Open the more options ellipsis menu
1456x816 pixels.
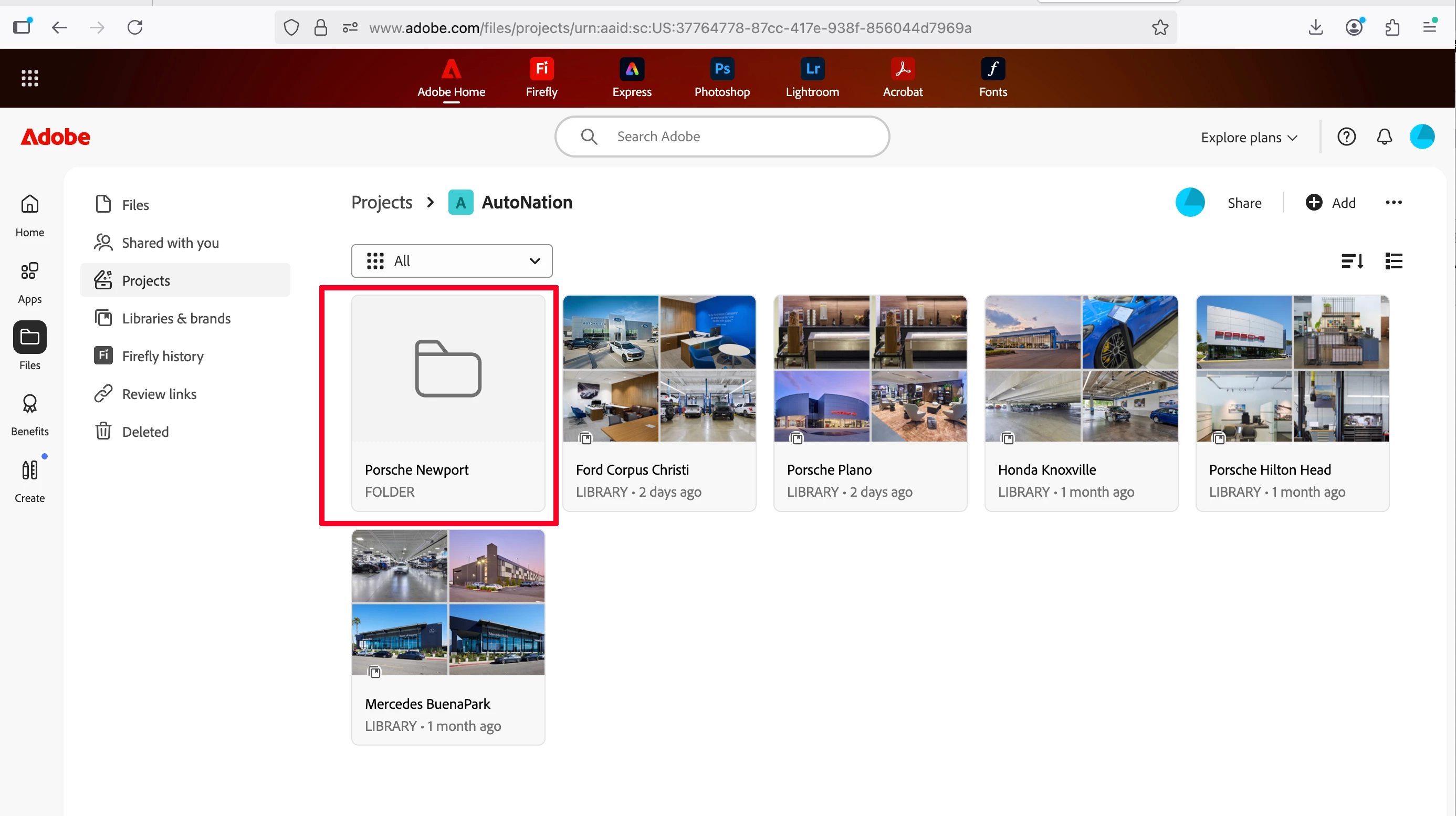[1392, 202]
